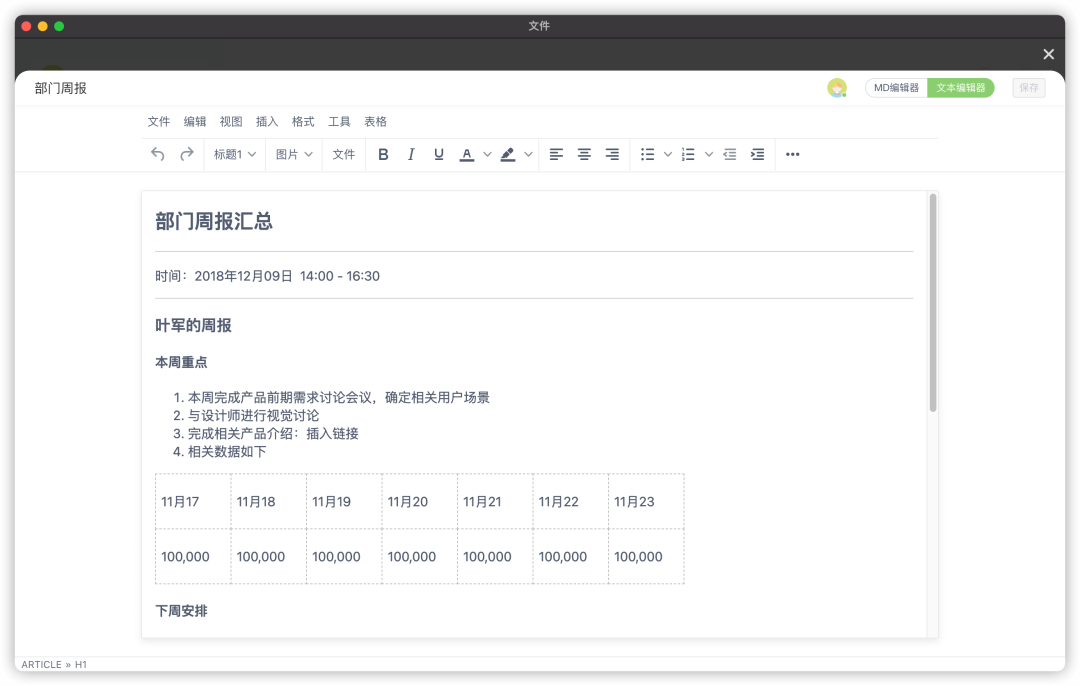Image resolution: width=1080 pixels, height=686 pixels.
Task: Open the 表格 menu
Action: 375,121
